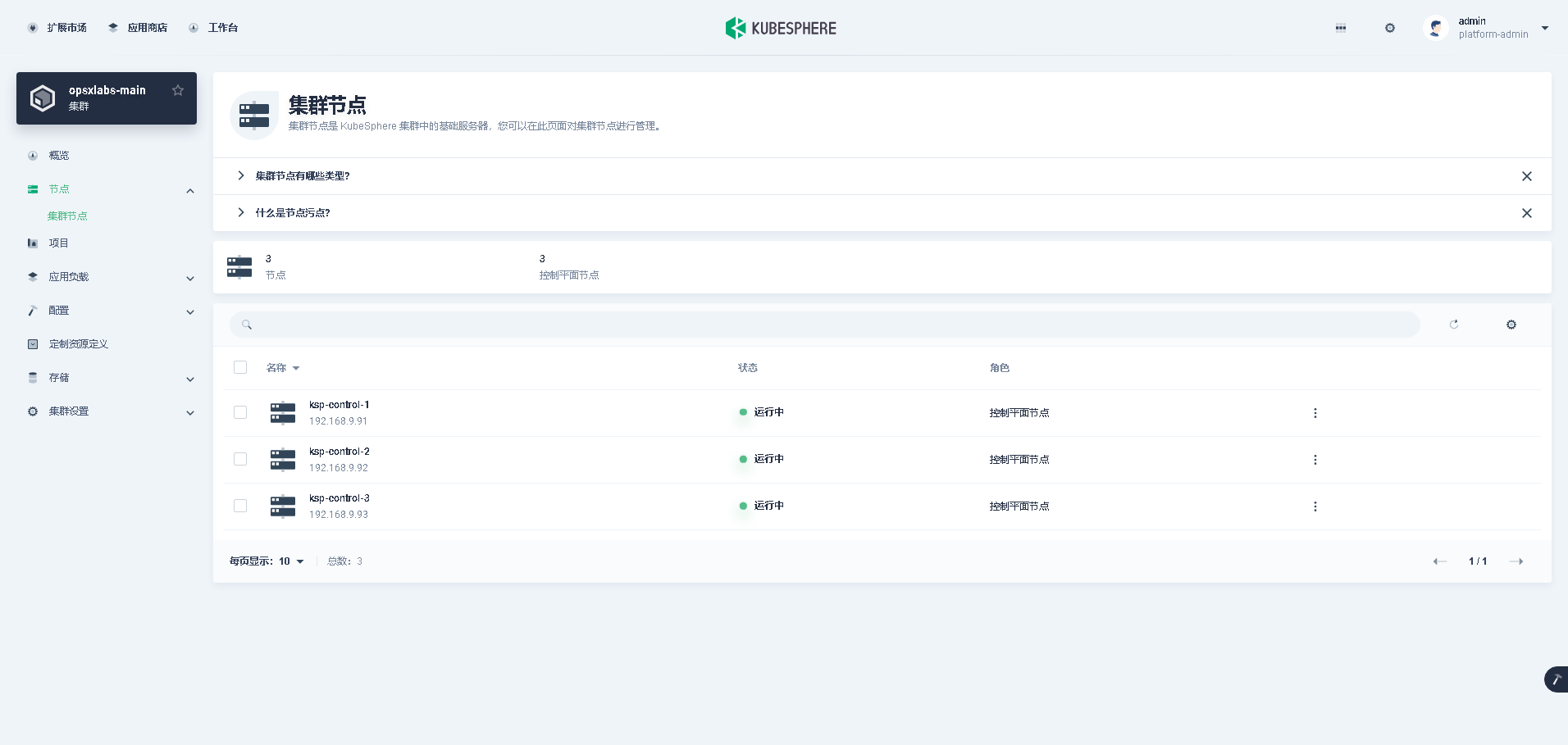This screenshot has height=745, width=1568.
Task: Select the ksp-control-2 checkbox
Action: click(x=240, y=459)
